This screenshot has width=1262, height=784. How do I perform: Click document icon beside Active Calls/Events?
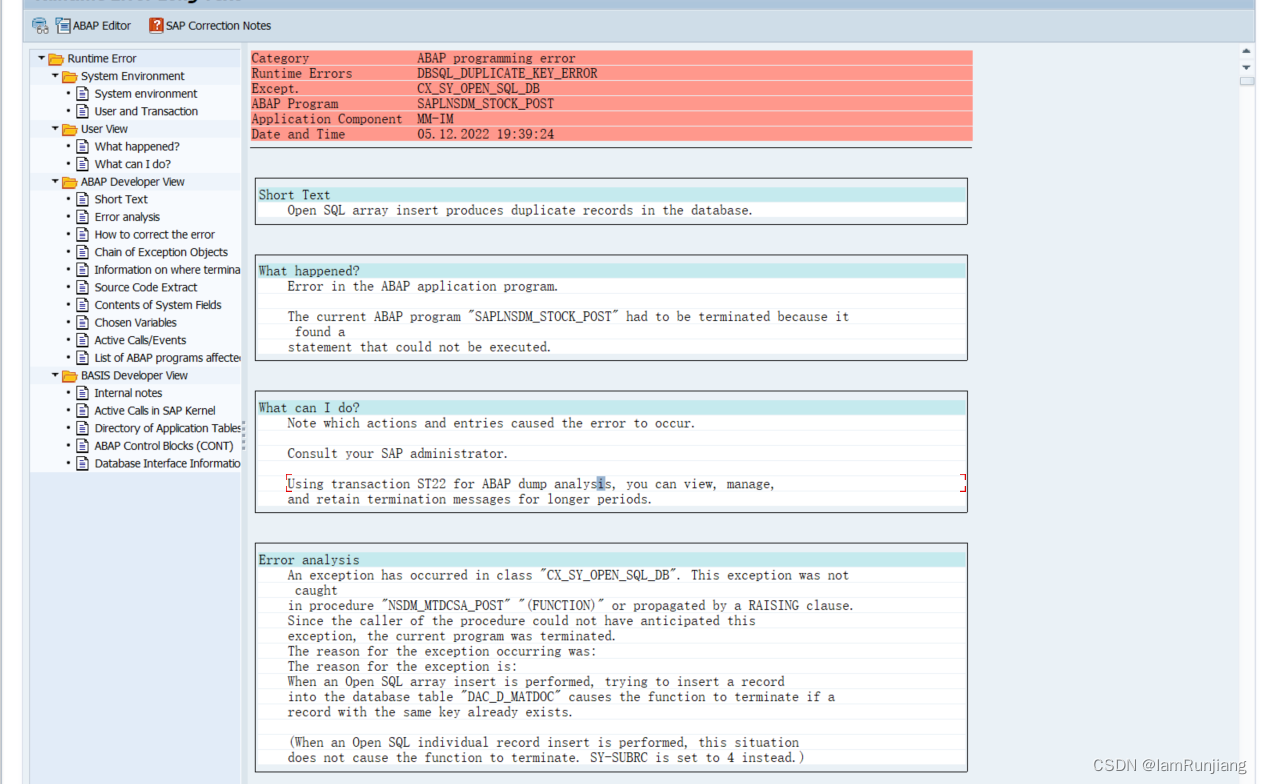pos(83,340)
